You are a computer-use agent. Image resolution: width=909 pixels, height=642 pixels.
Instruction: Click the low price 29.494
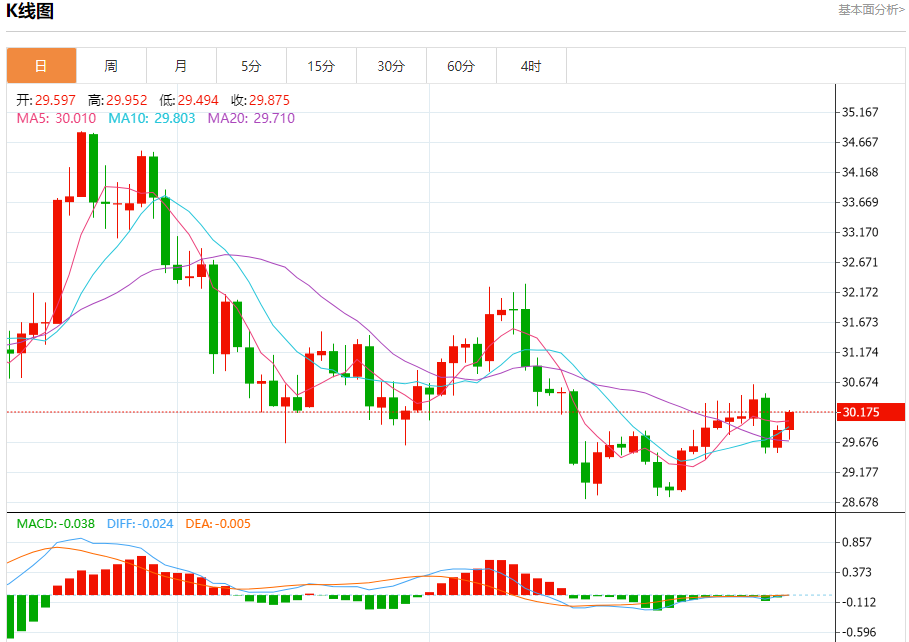point(198,100)
